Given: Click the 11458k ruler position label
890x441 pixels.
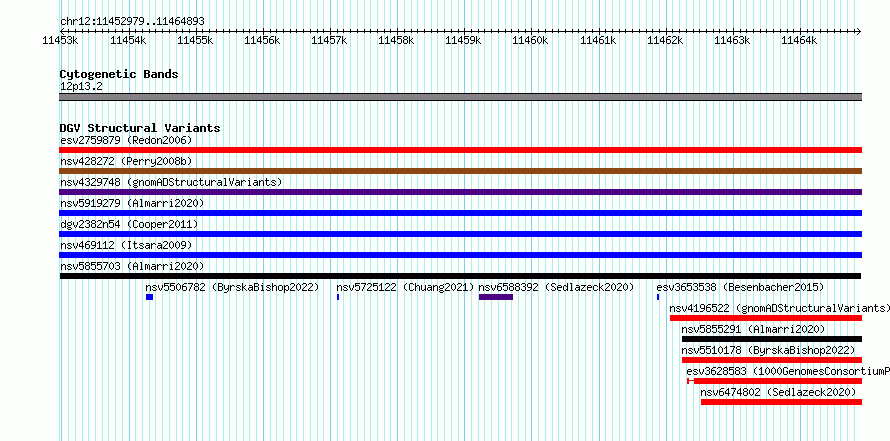Looking at the screenshot, I should click(x=396, y=40).
